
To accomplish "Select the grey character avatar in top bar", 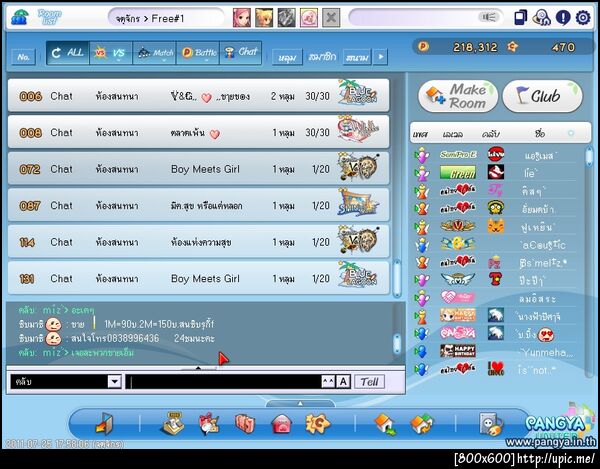I will 286,18.
